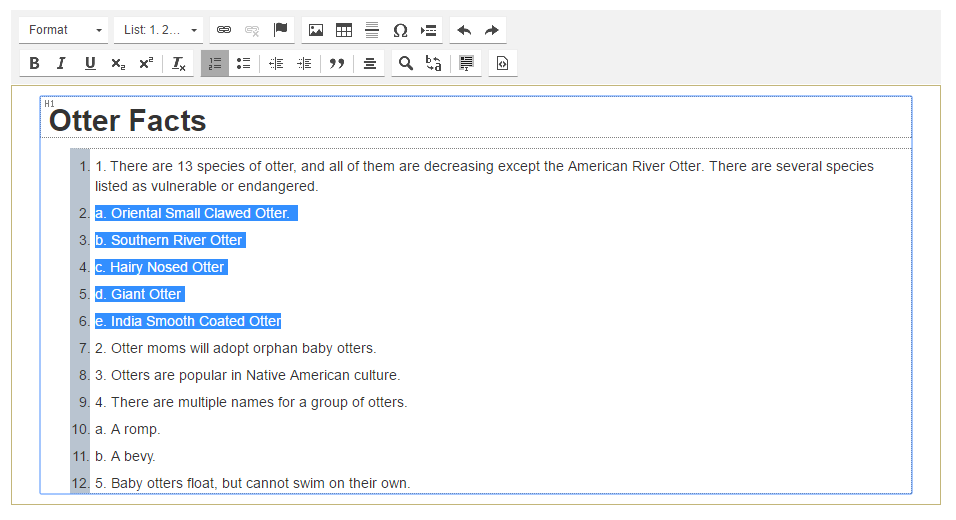Screen dimensions: 956x520
Task: Click the 'a. A romp.' line
Action: [x=127, y=429]
